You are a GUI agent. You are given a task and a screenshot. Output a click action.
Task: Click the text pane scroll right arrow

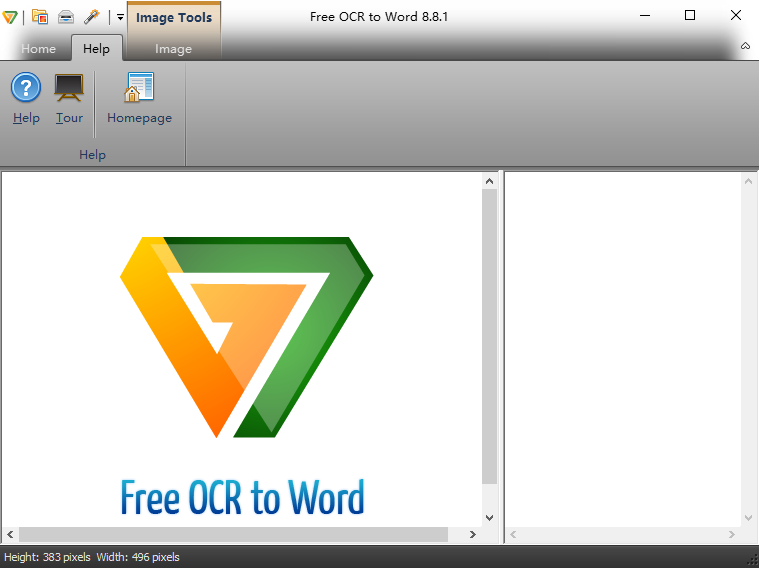[x=731, y=535]
